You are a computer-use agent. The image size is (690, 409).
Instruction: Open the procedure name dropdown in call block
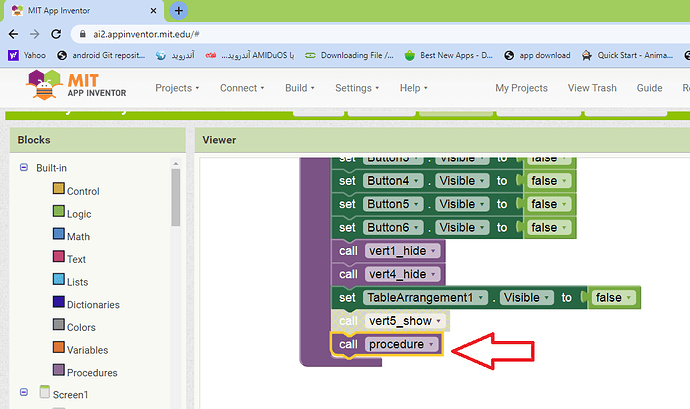tap(431, 345)
